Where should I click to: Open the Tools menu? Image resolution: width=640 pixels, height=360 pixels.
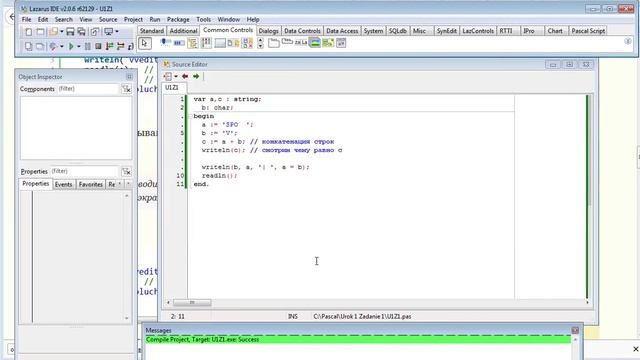[203, 19]
